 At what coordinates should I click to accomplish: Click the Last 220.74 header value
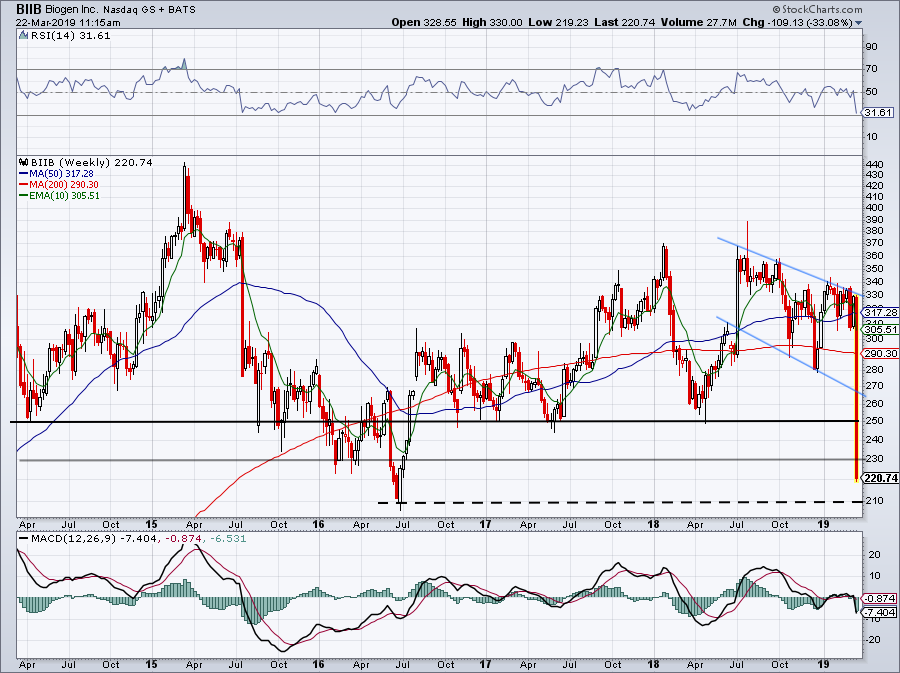point(624,22)
